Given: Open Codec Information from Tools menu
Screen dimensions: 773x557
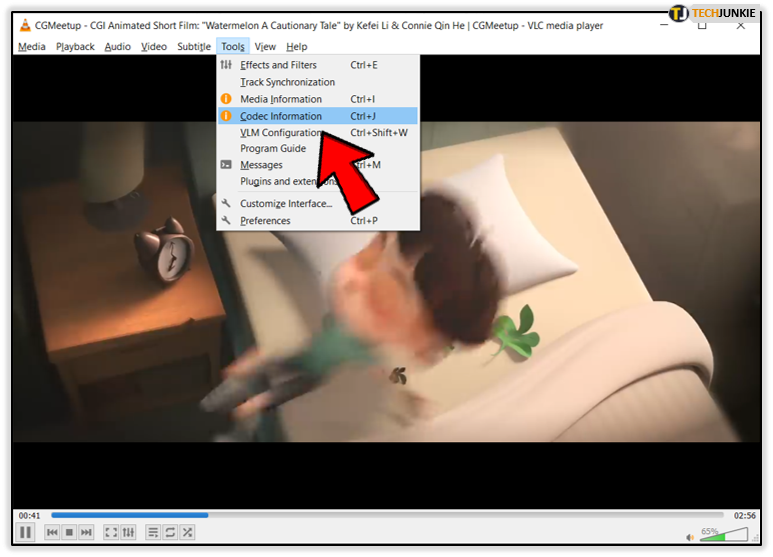Looking at the screenshot, I should tap(318, 116).
